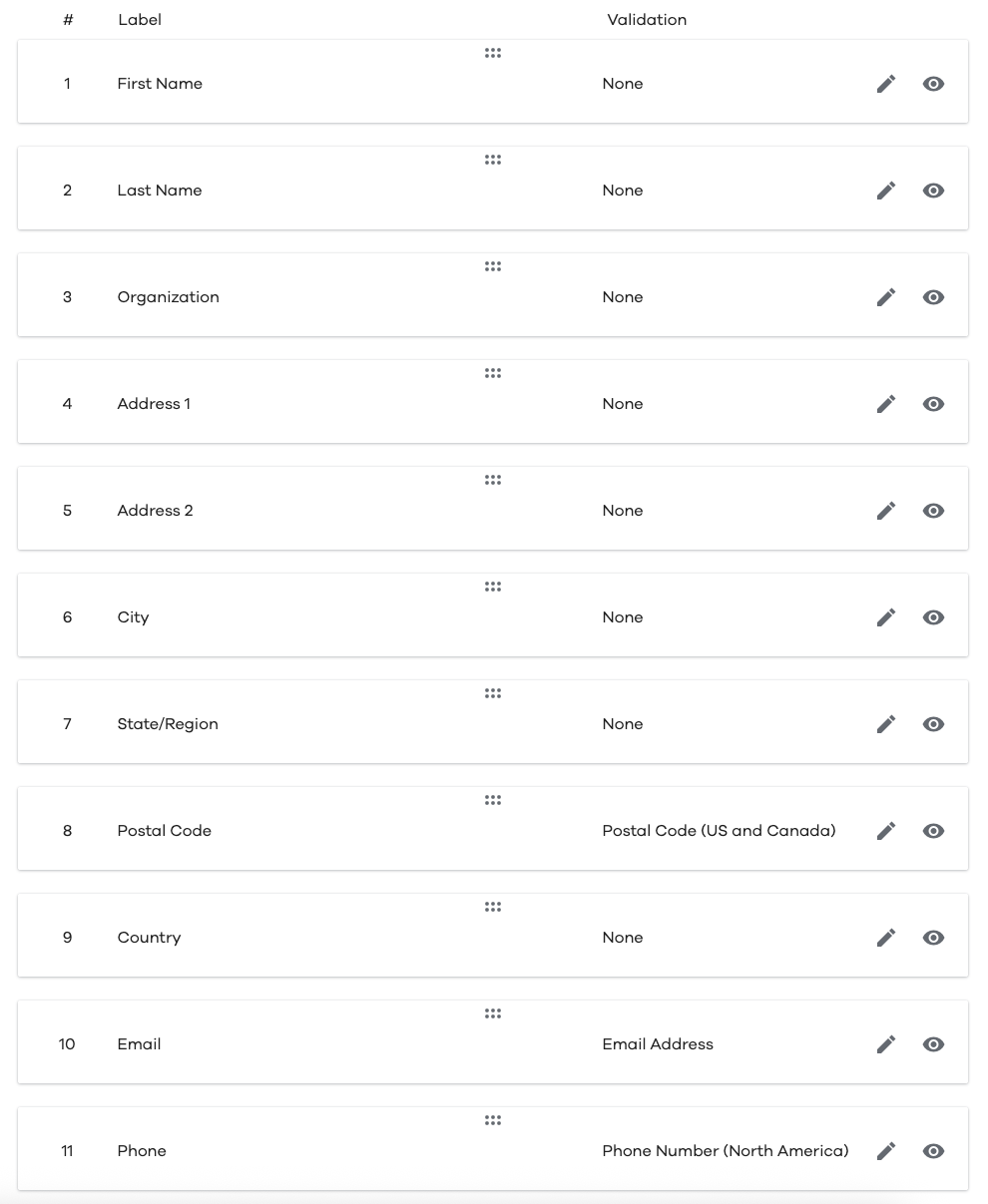Toggle visibility of the Address 1 field
988x1204 pixels.
click(x=934, y=404)
